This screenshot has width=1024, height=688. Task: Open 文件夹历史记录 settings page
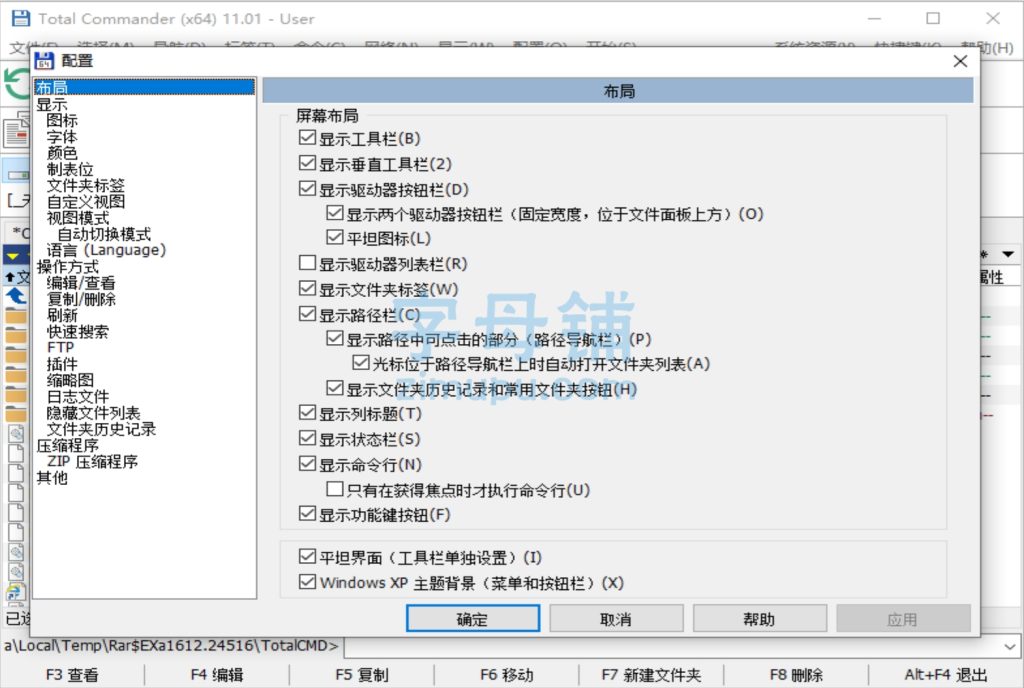[101, 429]
